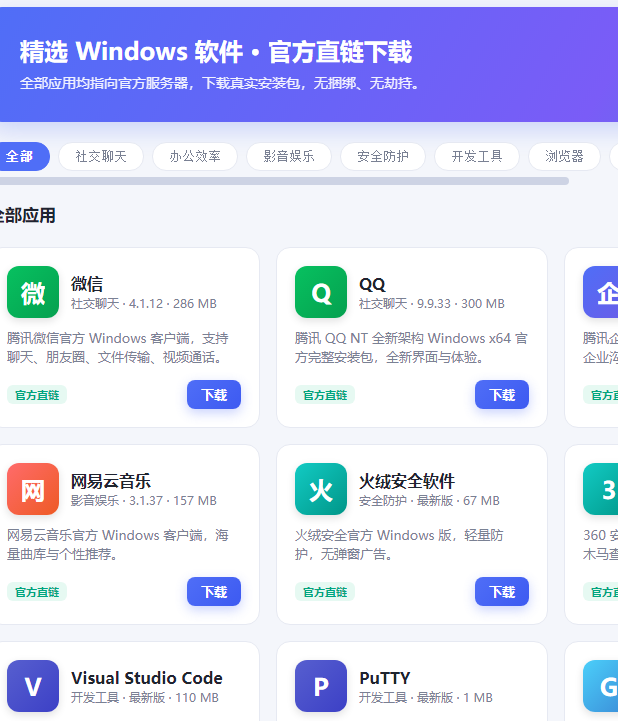The image size is (618, 721).
Task: Click banner heading 精选 Windows 软件
Action: coord(216,52)
